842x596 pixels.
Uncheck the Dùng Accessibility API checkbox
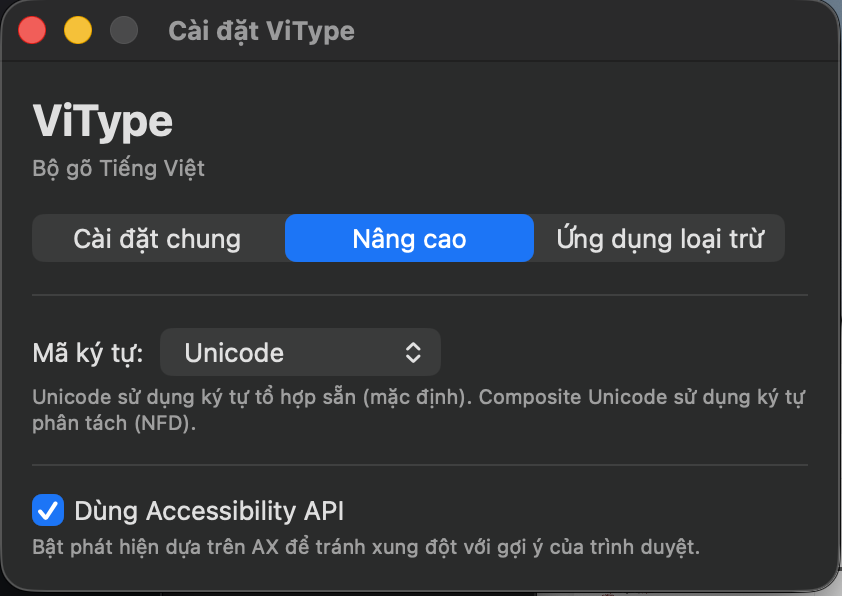coord(48,510)
